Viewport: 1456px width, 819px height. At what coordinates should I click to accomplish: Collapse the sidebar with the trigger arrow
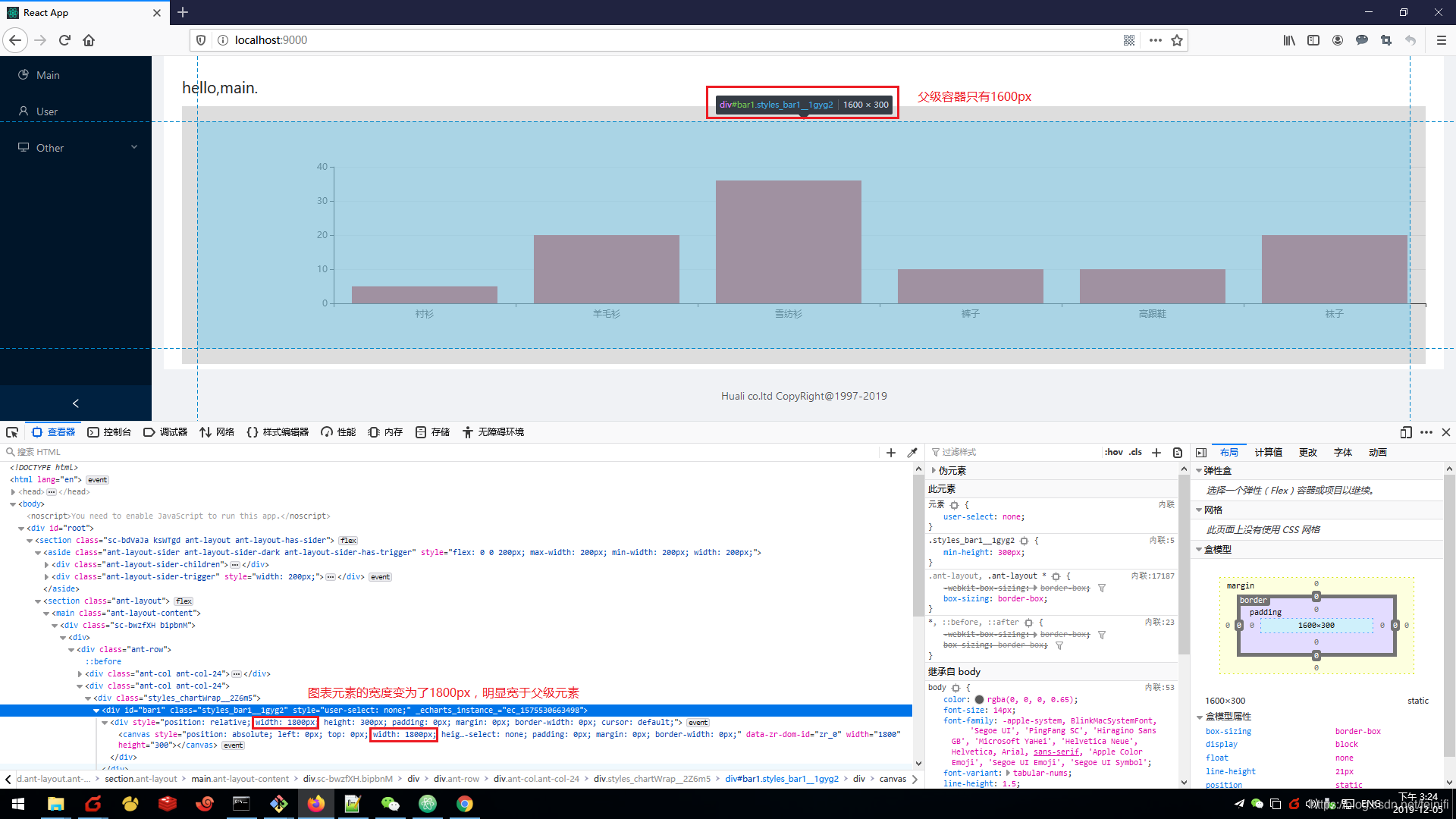(76, 403)
